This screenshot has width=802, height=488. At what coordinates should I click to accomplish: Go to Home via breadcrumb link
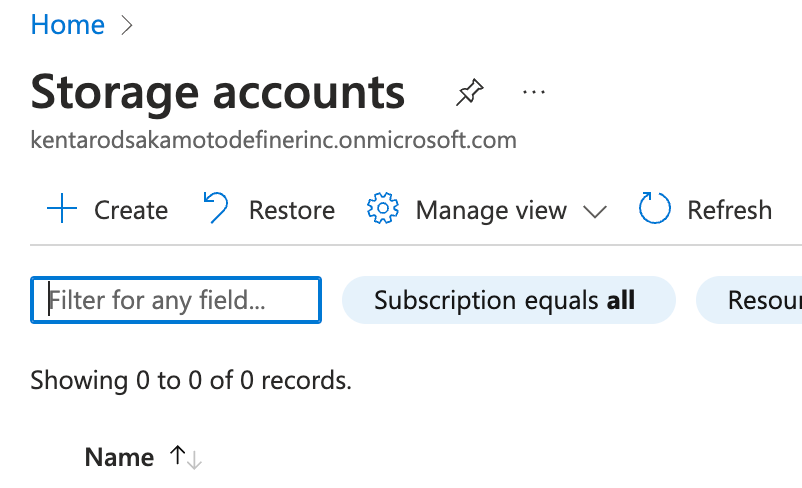68,25
